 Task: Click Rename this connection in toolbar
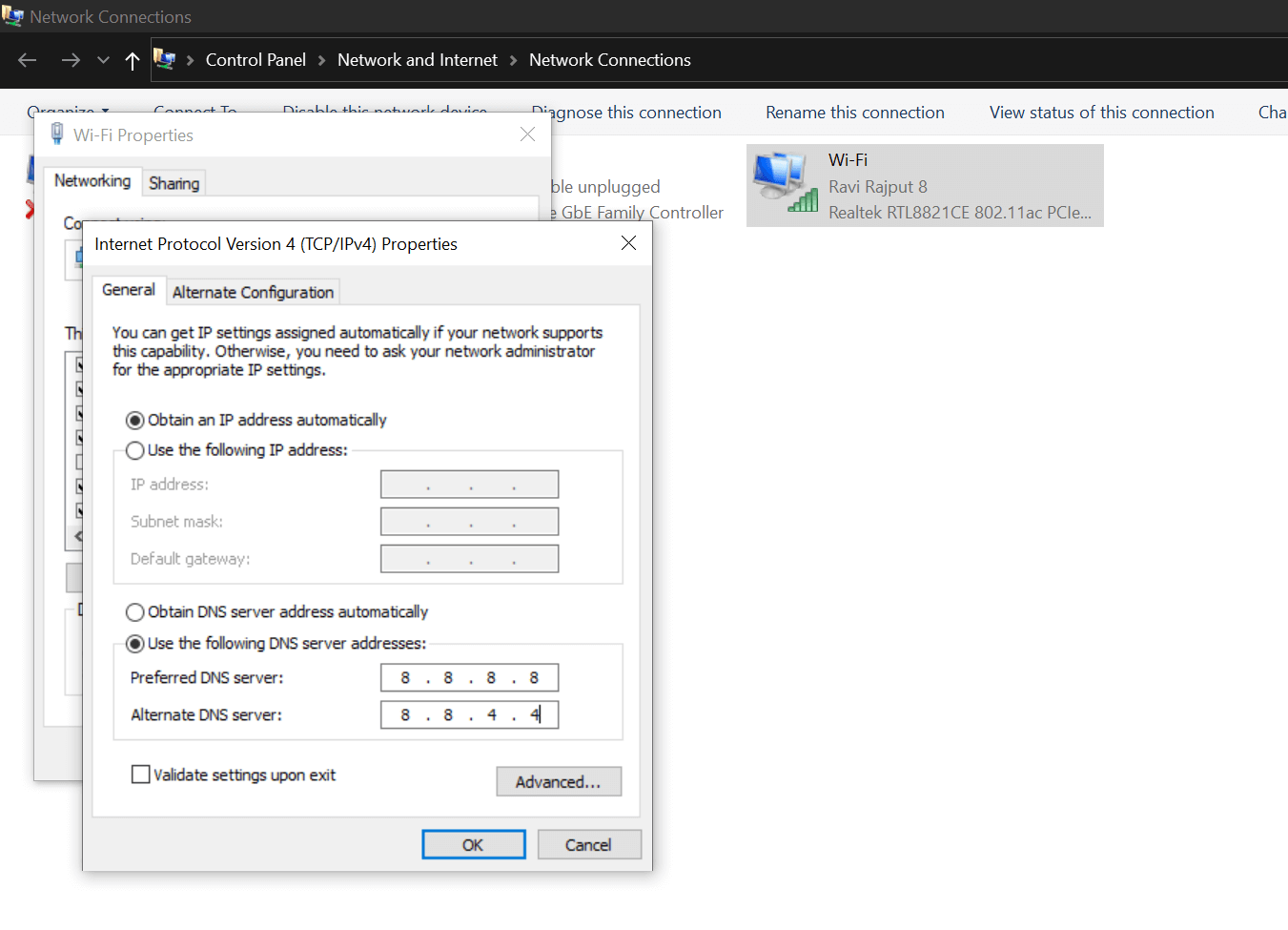[x=854, y=113]
